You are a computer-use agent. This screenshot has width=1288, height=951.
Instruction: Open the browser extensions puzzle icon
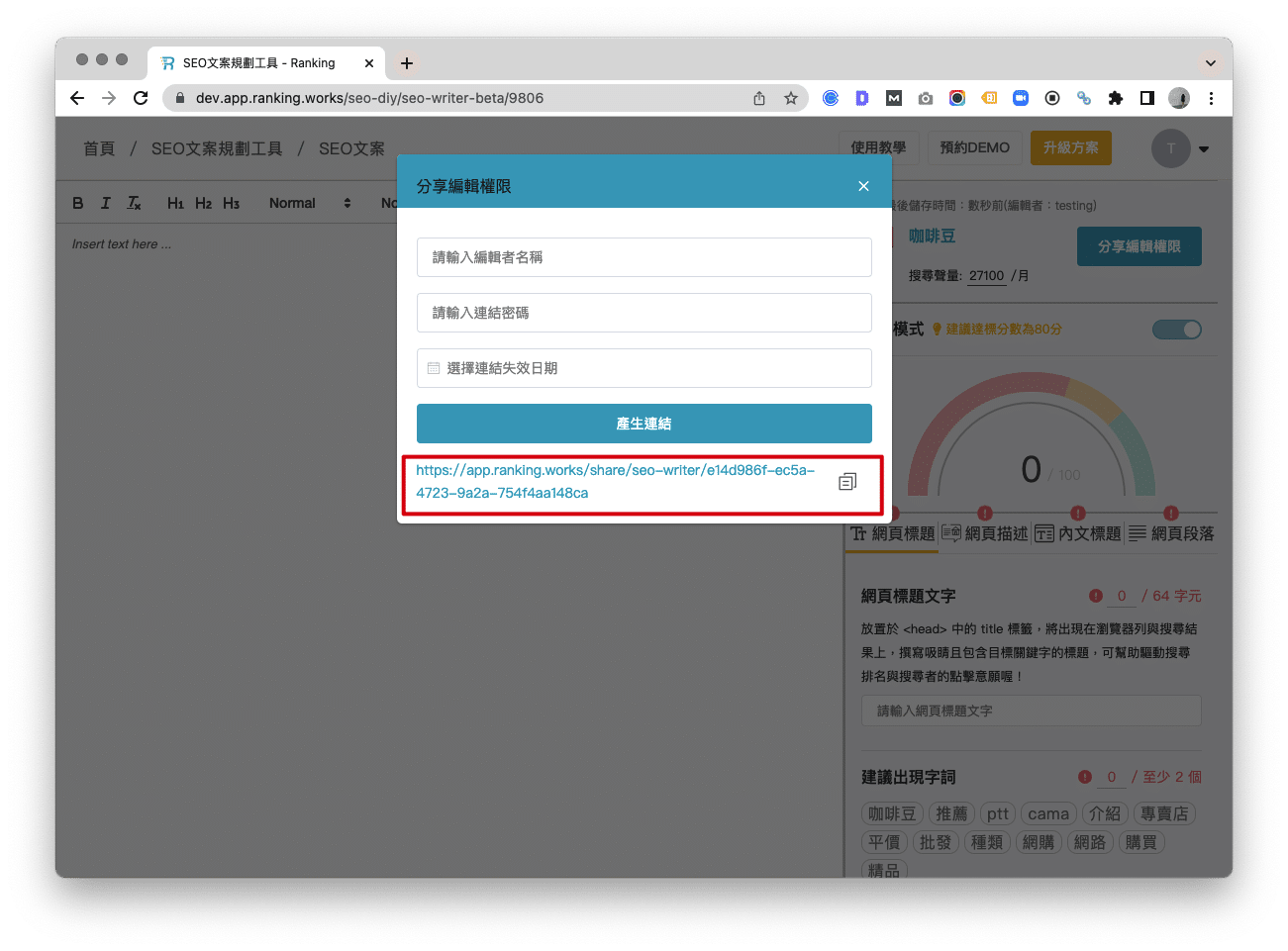point(1116,98)
